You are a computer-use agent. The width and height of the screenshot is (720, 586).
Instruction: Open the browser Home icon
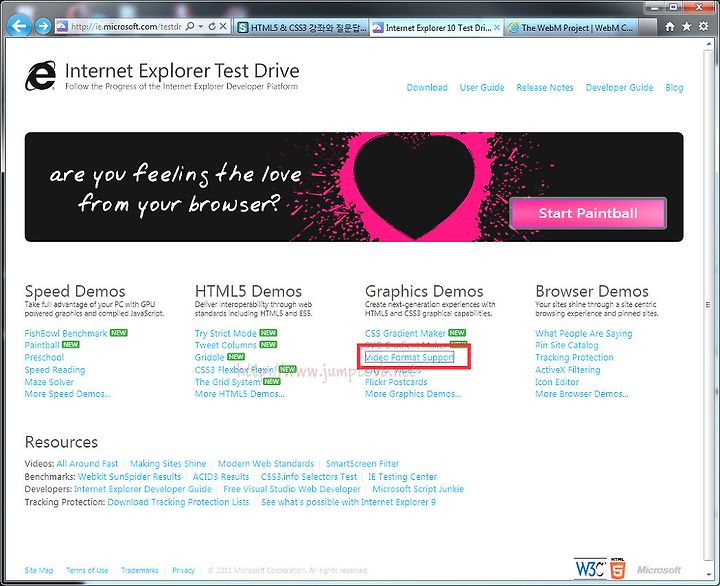(x=670, y=27)
